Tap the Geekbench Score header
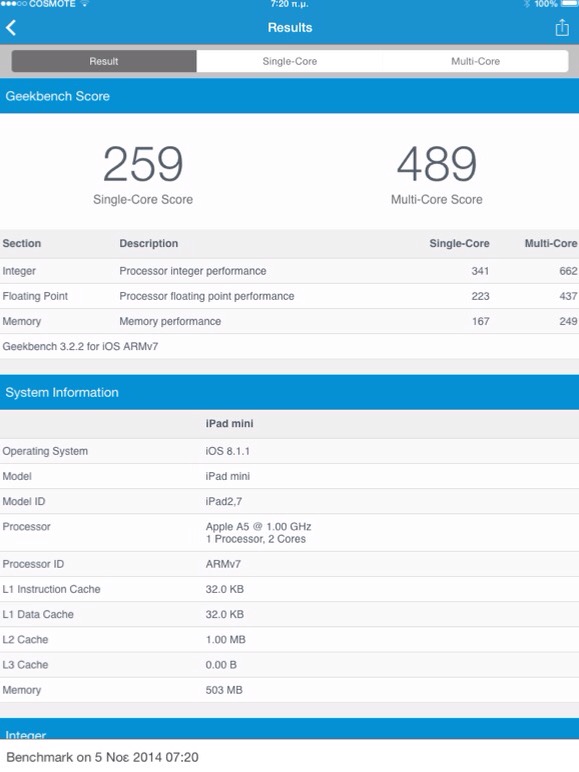Image resolution: width=579 pixels, height=772 pixels. [290, 96]
